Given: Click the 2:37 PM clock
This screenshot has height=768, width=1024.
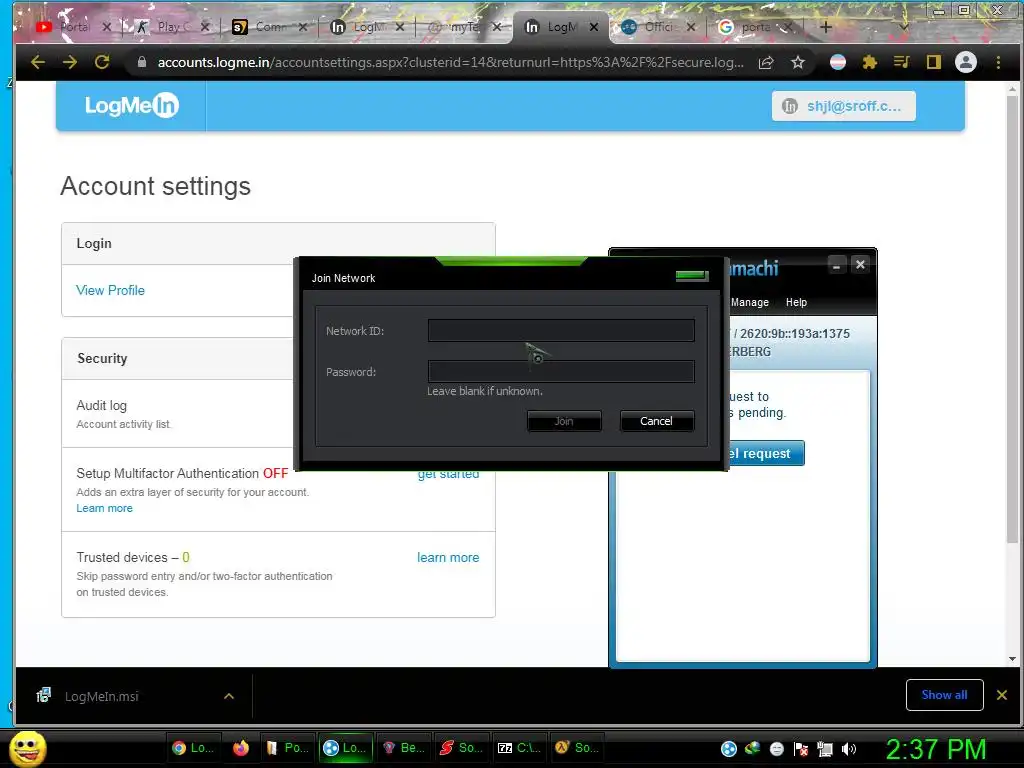Looking at the screenshot, I should pos(936,749).
